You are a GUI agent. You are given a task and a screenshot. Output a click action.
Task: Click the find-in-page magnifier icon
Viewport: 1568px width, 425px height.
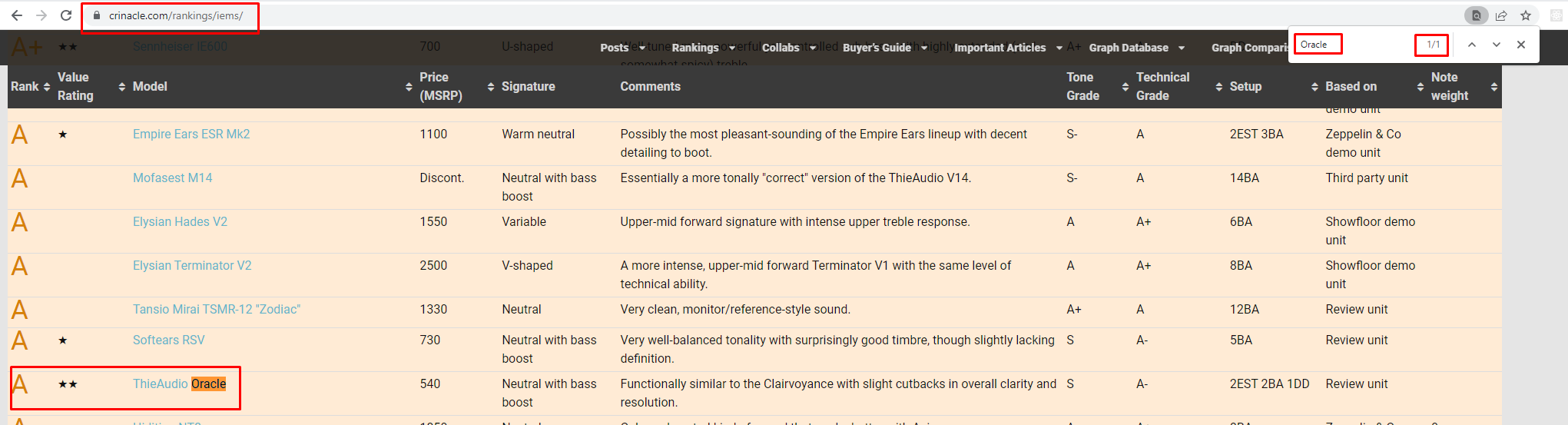click(1476, 15)
